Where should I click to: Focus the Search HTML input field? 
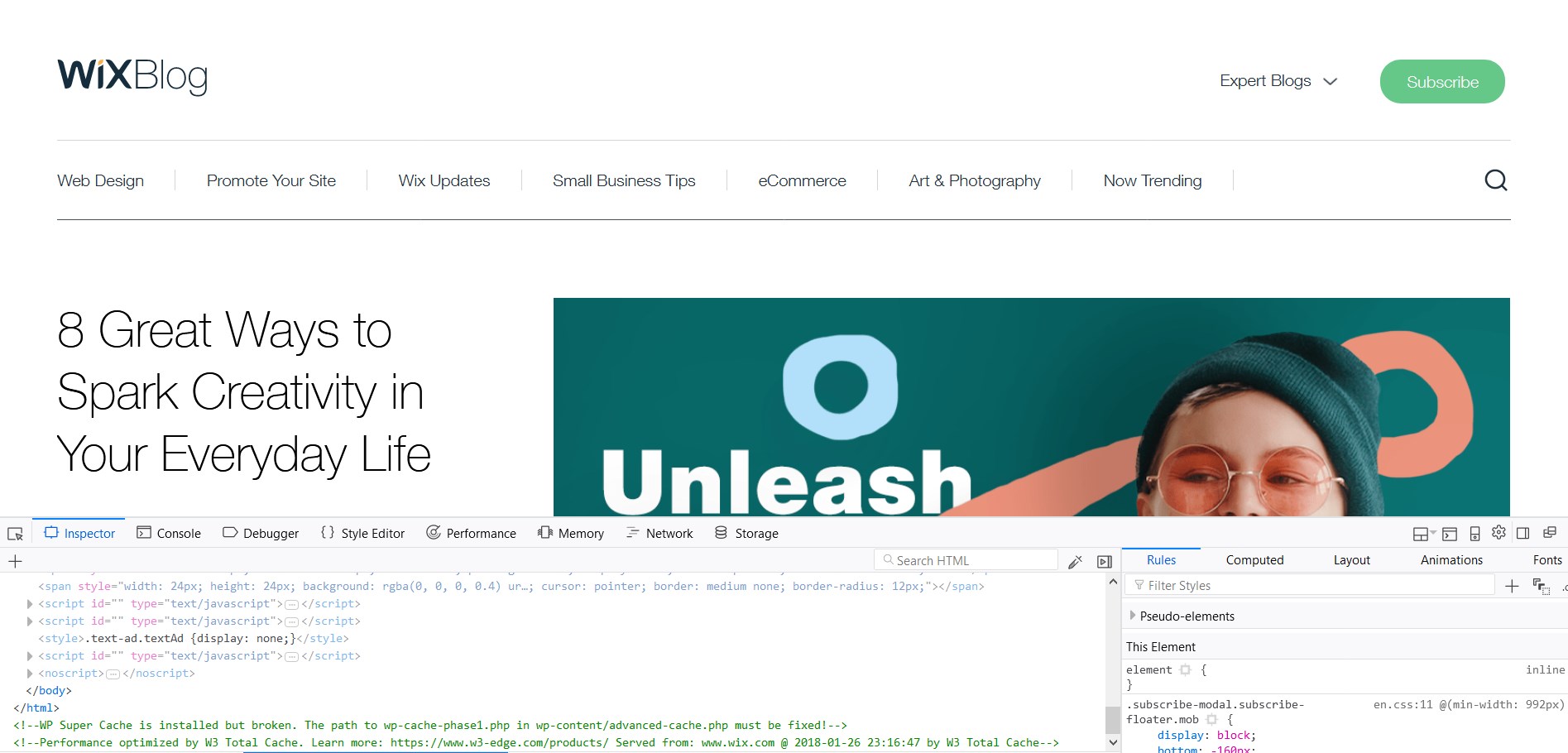point(966,560)
